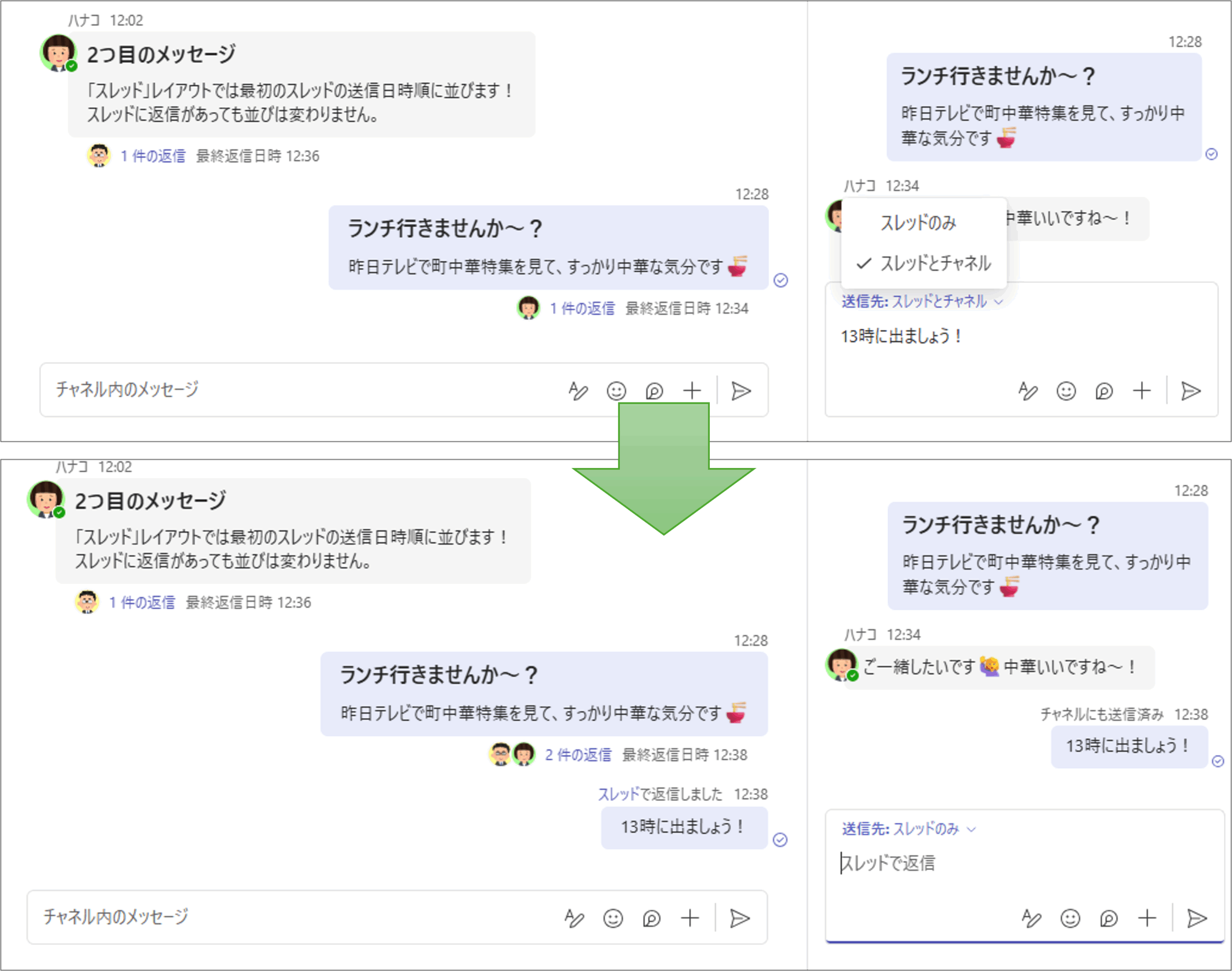Open emoji picker in top channel compose box
This screenshot has height=971, width=1232.
[x=616, y=391]
